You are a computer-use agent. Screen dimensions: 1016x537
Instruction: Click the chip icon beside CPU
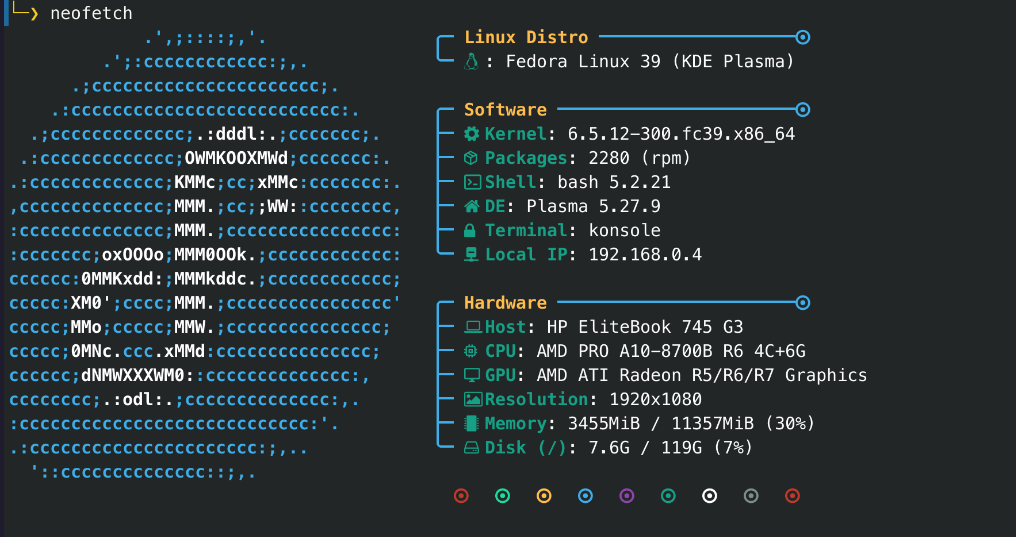pyautogui.click(x=472, y=351)
